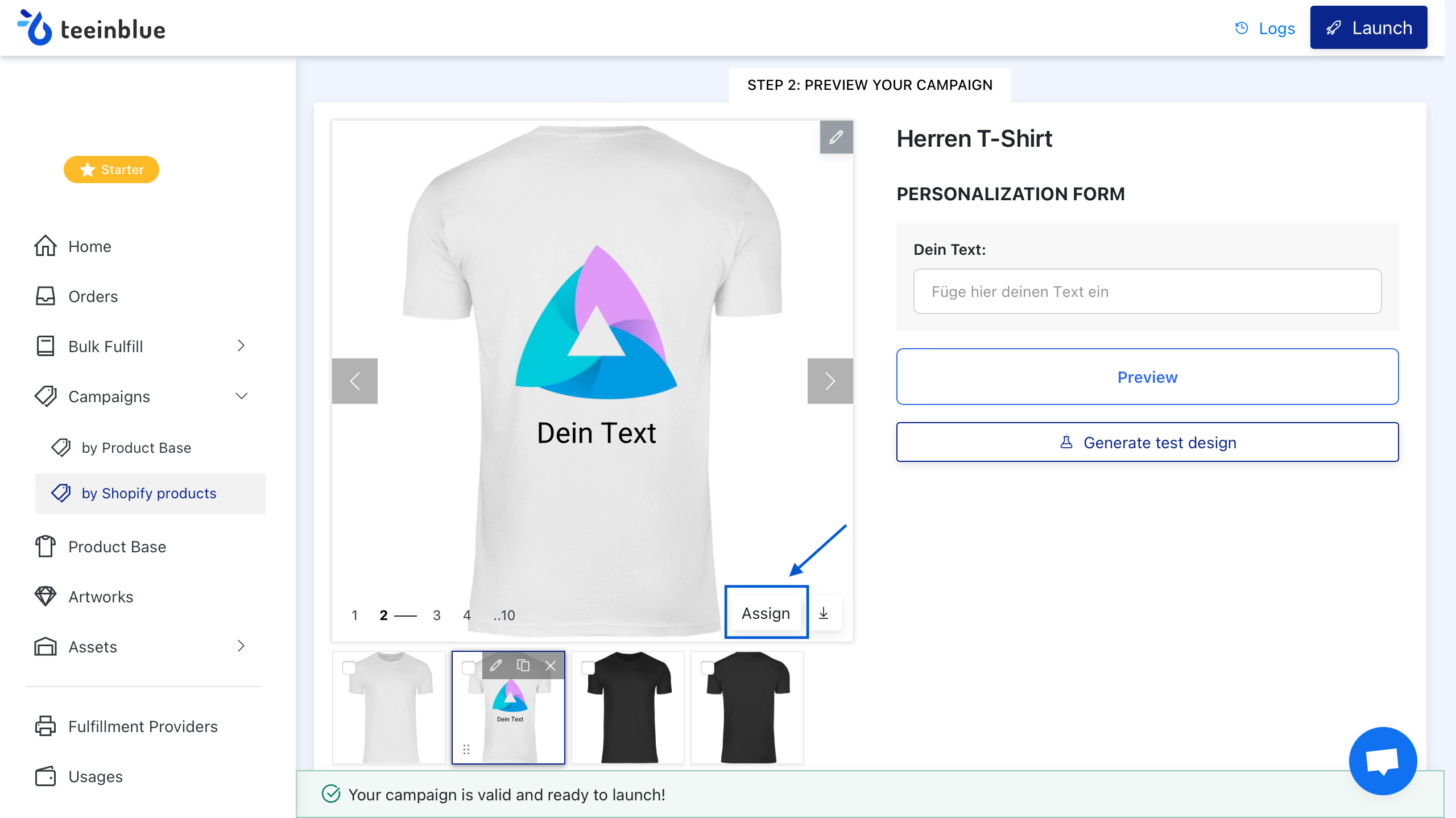Click the teeinblue logo

tap(92, 27)
